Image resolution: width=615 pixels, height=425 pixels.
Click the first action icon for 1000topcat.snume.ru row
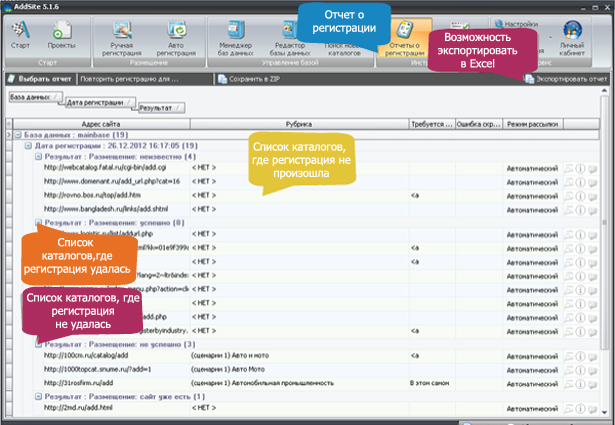[x=569, y=370]
